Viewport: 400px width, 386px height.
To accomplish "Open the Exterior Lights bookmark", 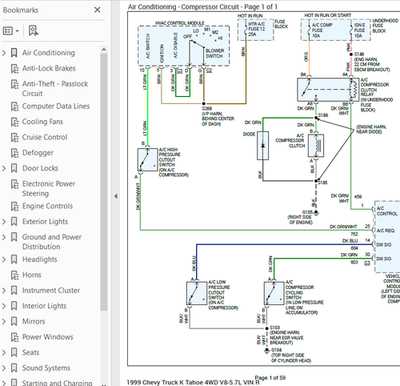I will [x=45, y=222].
